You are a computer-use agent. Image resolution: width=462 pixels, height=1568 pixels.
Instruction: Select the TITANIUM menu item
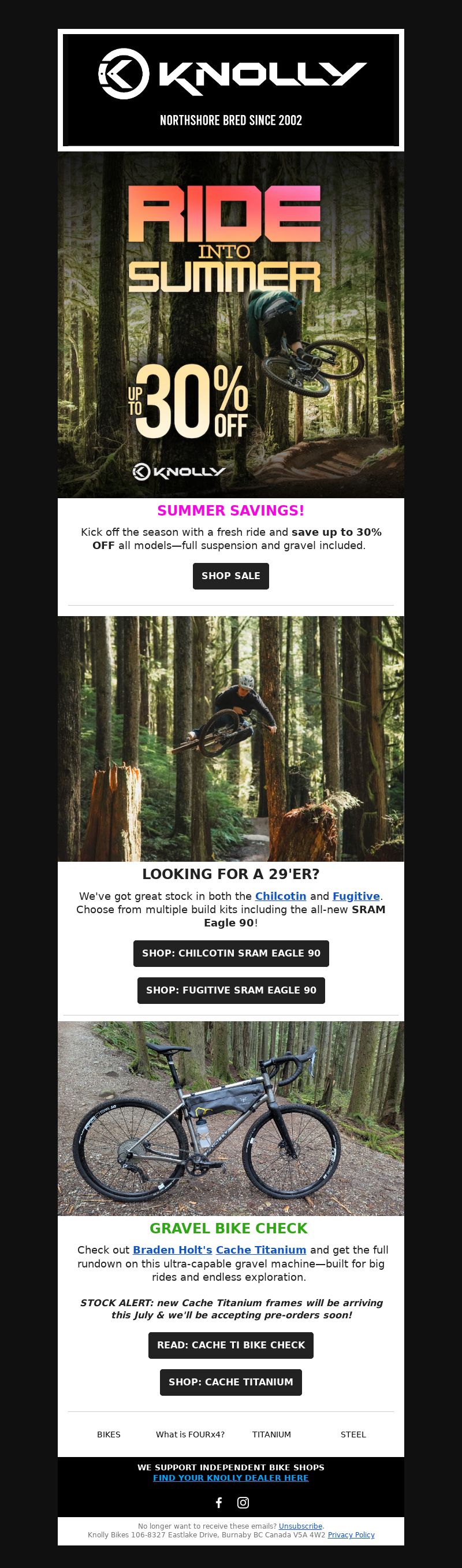(x=272, y=1434)
